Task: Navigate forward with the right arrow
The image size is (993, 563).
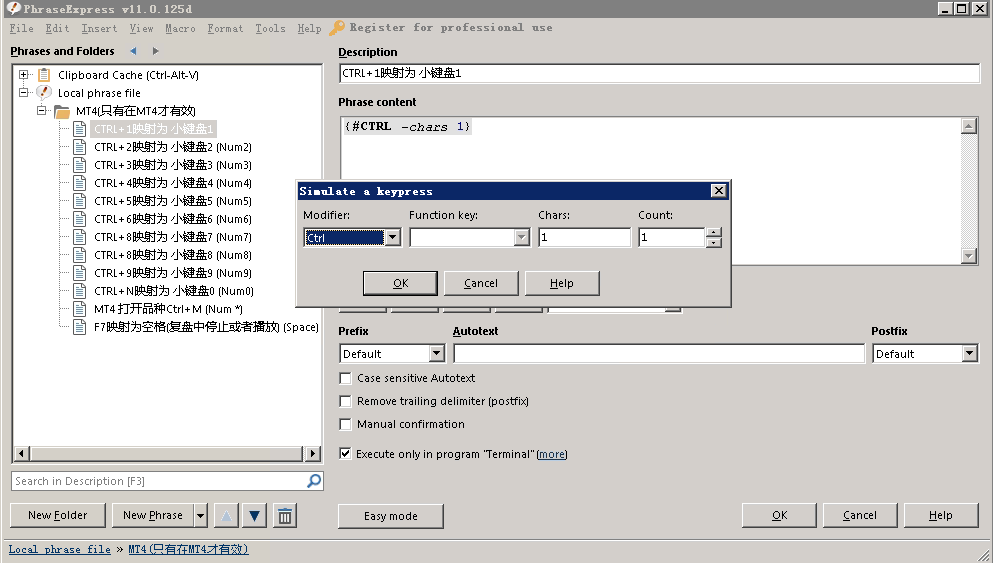Action: pyautogui.click(x=156, y=51)
